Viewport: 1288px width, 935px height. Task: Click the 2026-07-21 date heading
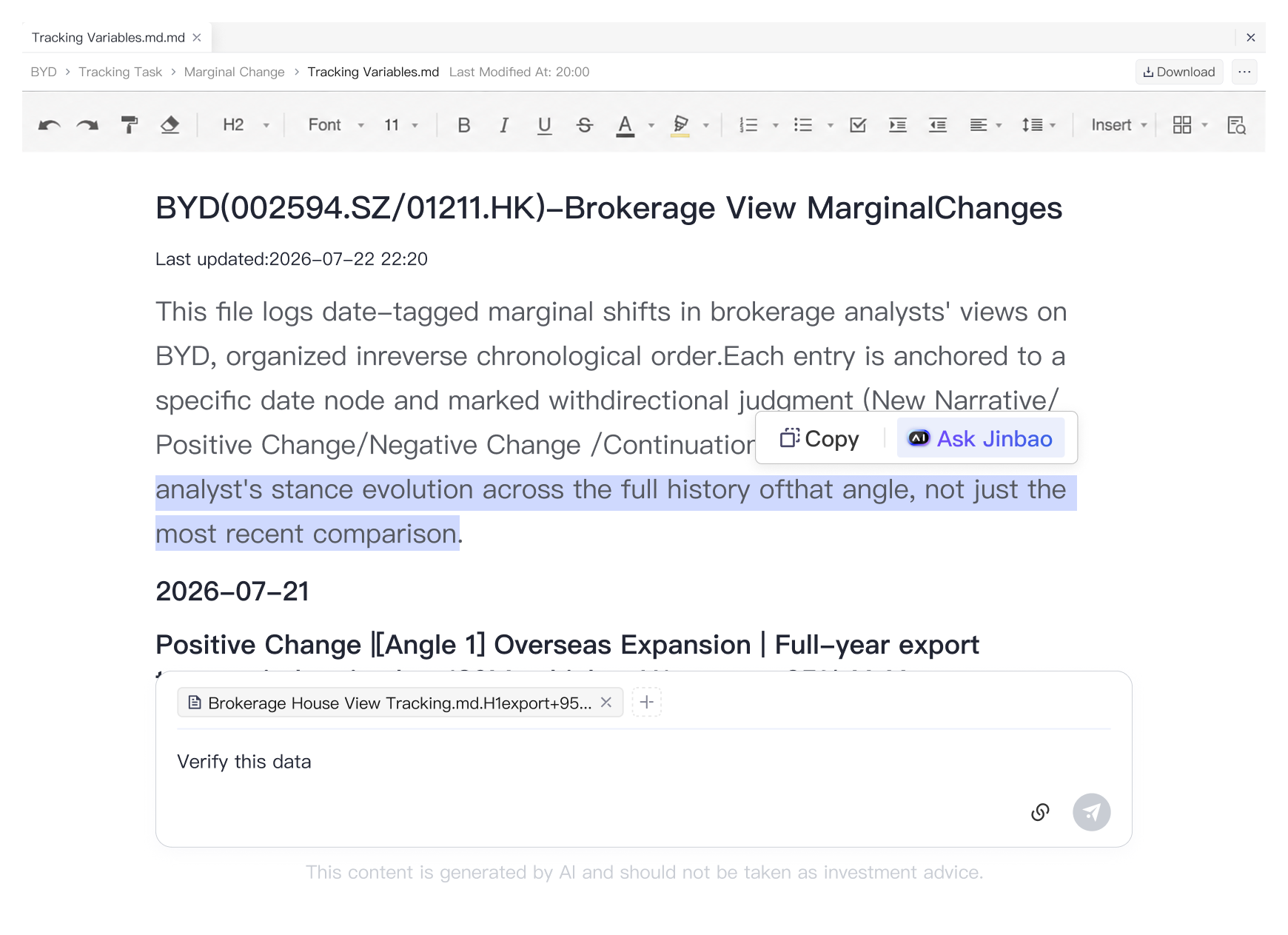tap(232, 592)
